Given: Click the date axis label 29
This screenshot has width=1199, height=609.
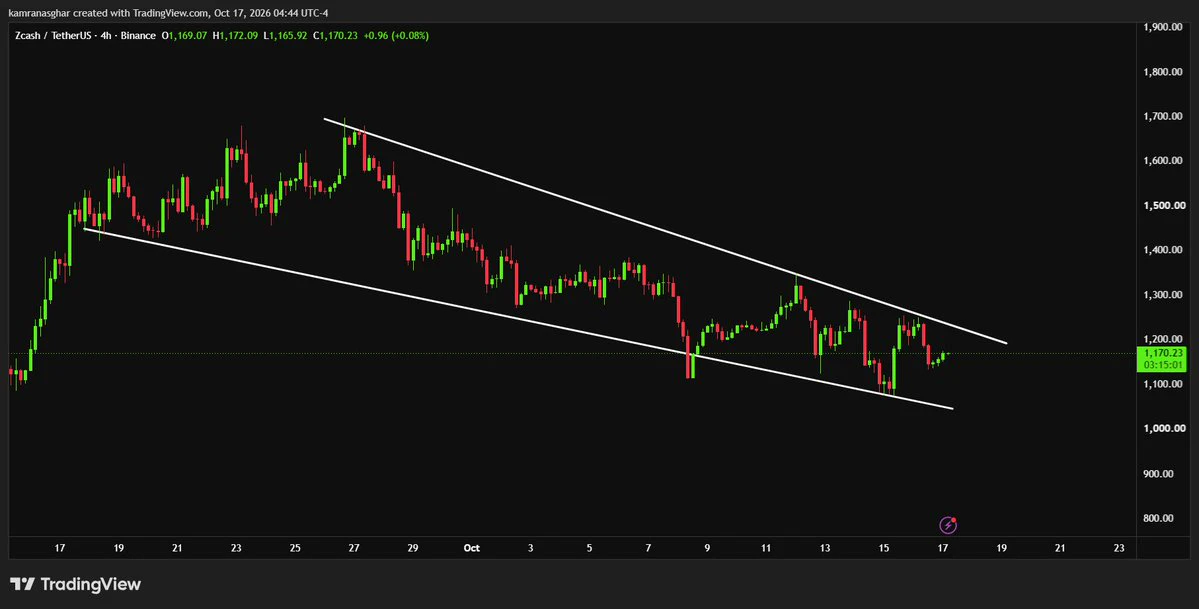Looking at the screenshot, I should pos(413,548).
